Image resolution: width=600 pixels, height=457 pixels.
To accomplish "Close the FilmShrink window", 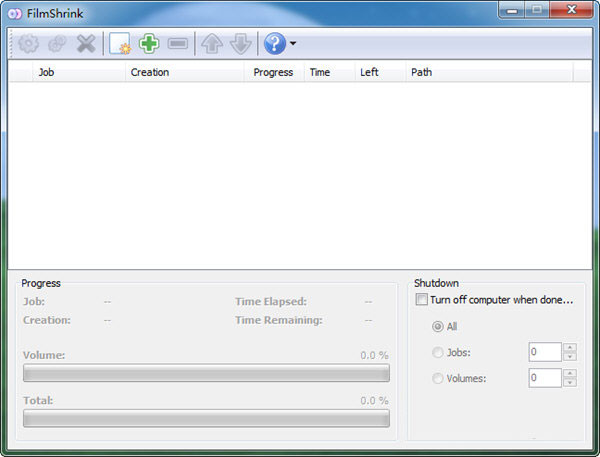I will pos(571,10).
